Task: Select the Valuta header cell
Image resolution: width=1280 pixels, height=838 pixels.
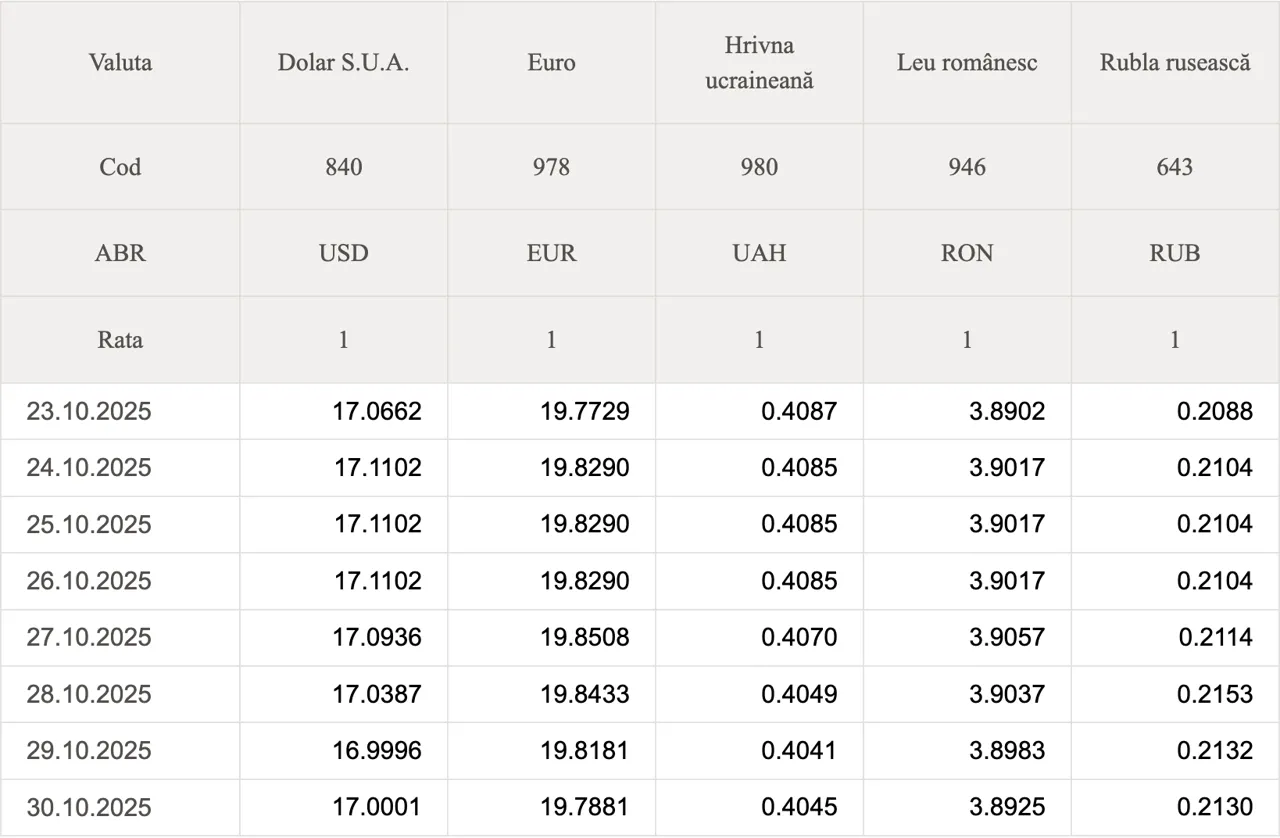Action: click(120, 62)
